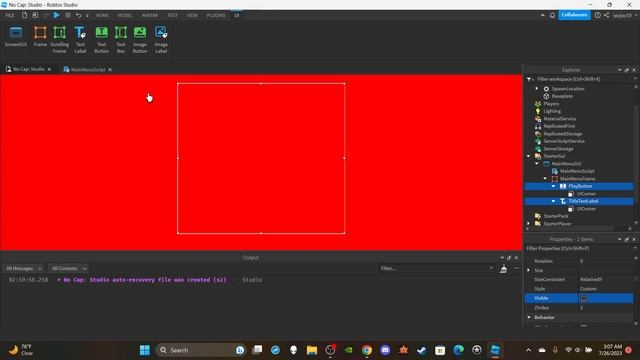Switch to the PLUGINS ribbon tab
Screen dimensions: 640x360
point(216,15)
